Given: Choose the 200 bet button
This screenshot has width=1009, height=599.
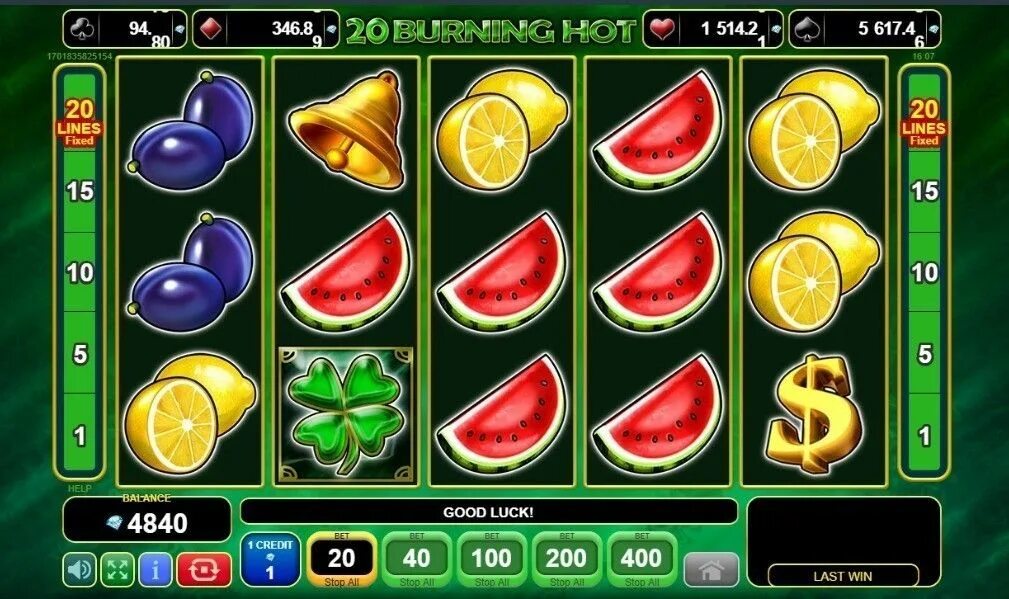Looking at the screenshot, I should point(566,559).
